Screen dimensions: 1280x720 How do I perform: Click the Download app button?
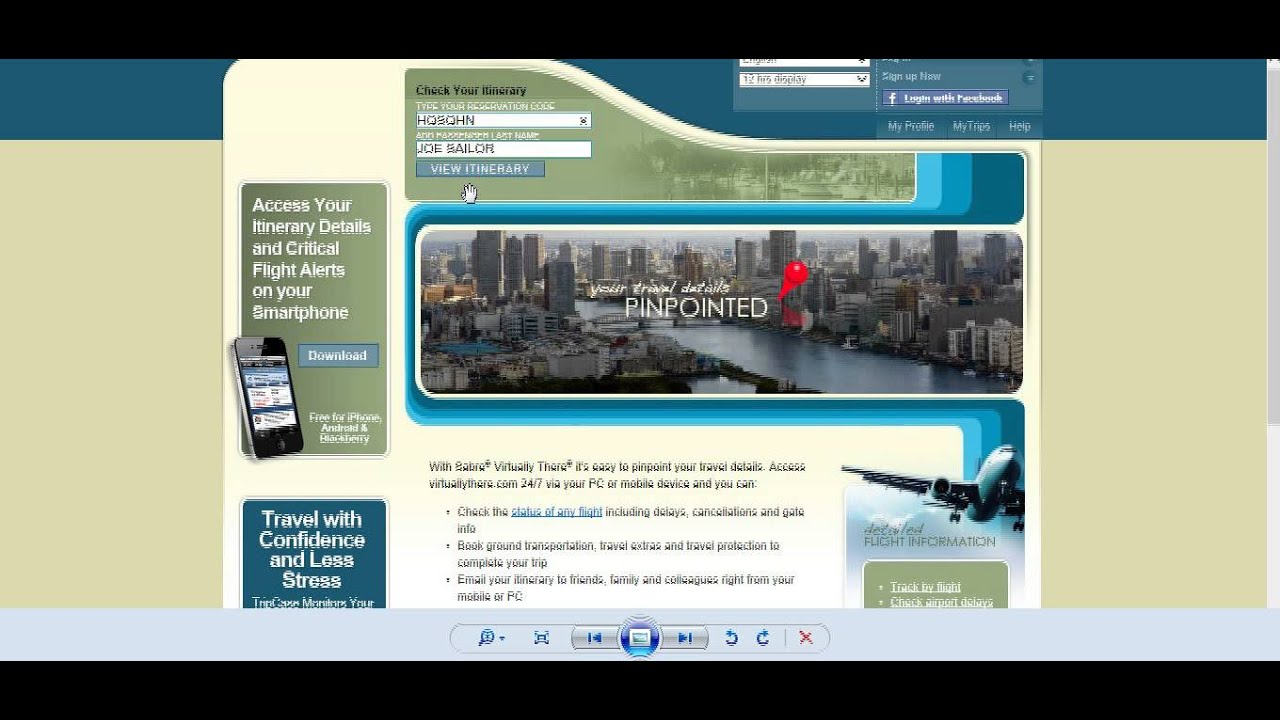[337, 355]
